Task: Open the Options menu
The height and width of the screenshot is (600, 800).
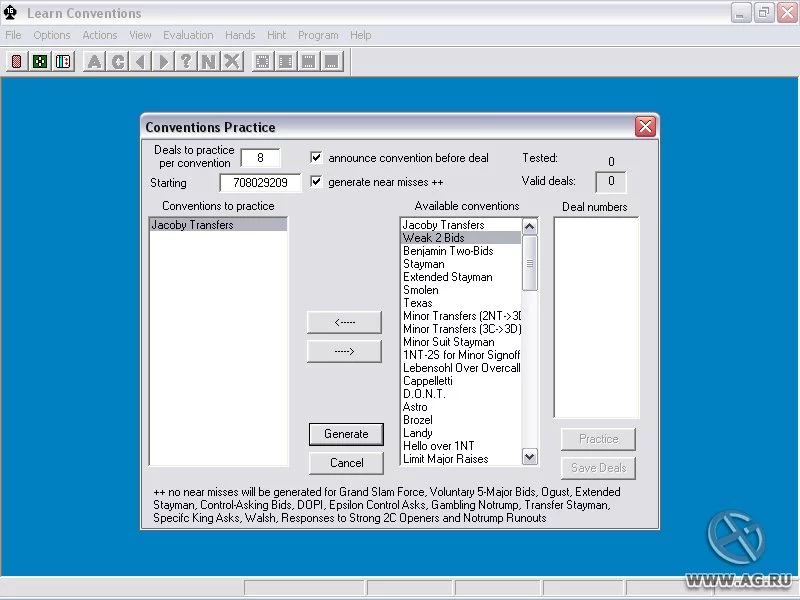Action: [52, 35]
